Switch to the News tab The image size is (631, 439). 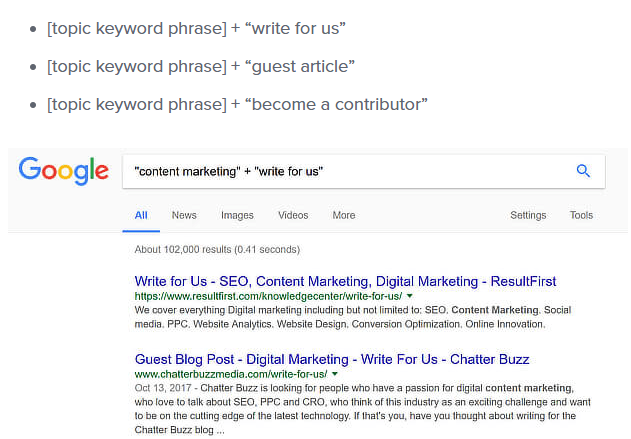coord(184,215)
